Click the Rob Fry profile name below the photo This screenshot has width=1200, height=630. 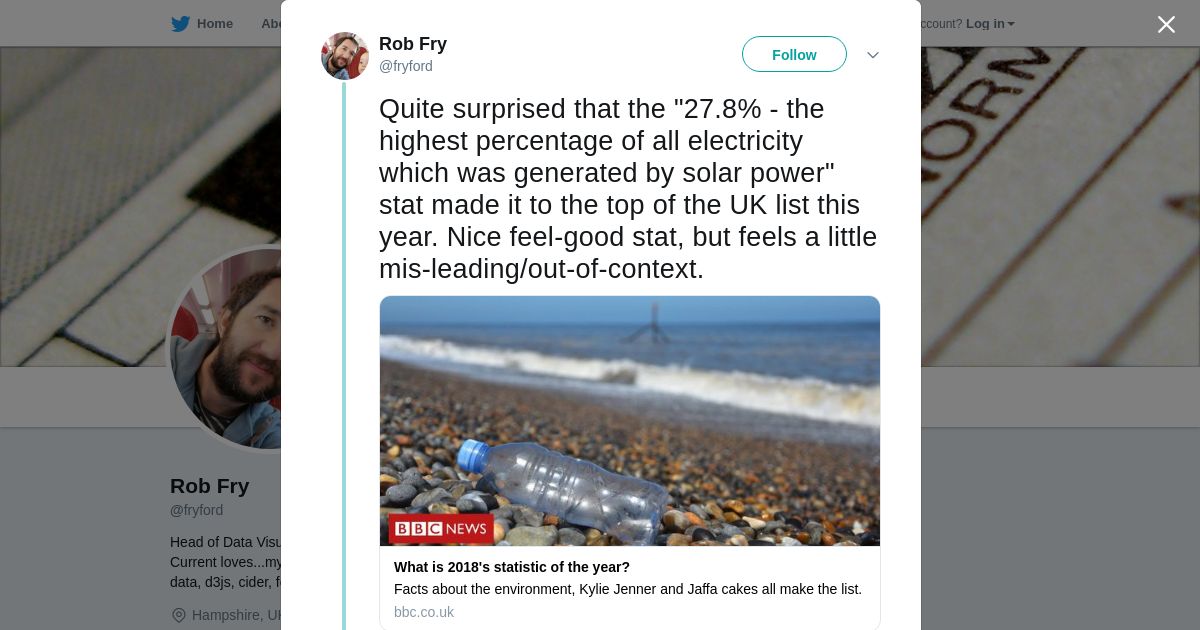210,486
